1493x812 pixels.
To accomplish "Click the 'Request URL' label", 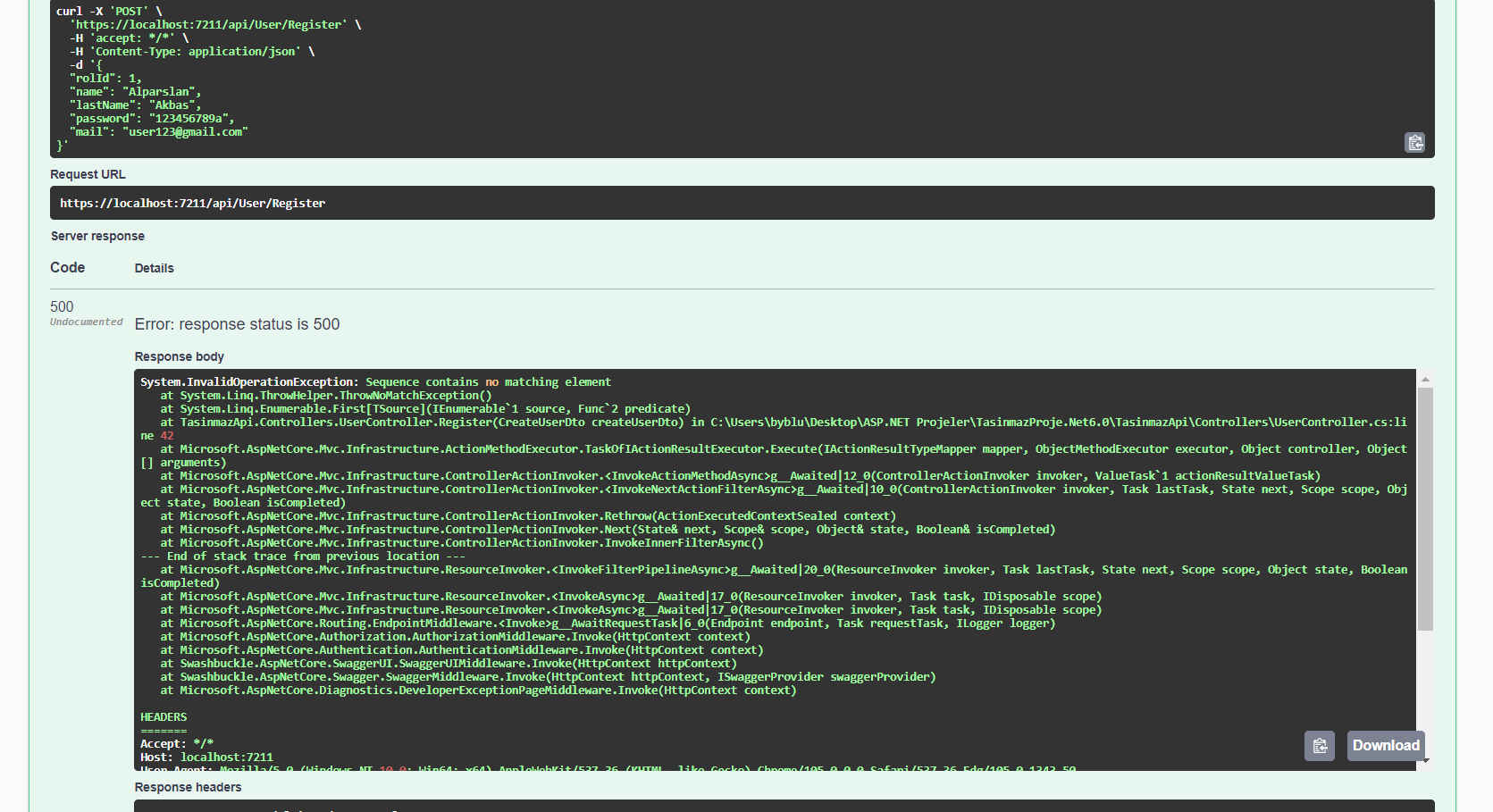I will [88, 174].
